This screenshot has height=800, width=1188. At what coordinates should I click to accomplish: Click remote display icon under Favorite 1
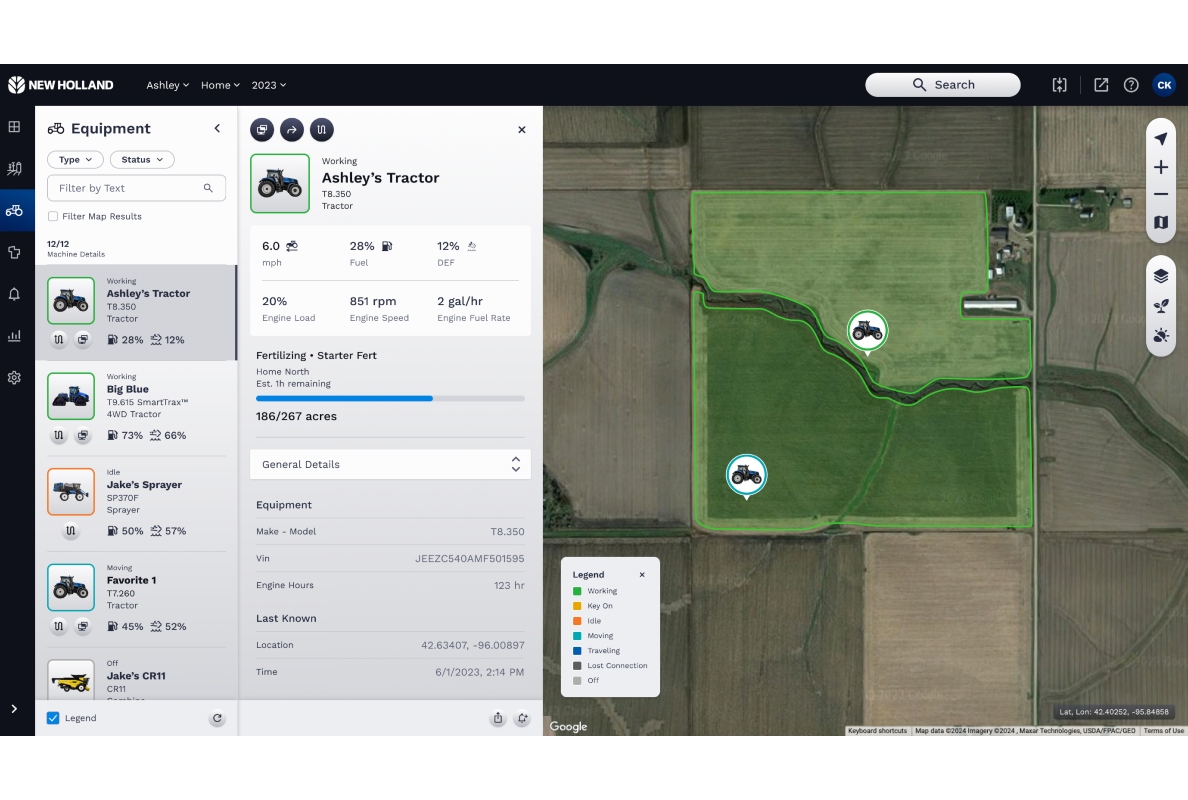pos(83,627)
